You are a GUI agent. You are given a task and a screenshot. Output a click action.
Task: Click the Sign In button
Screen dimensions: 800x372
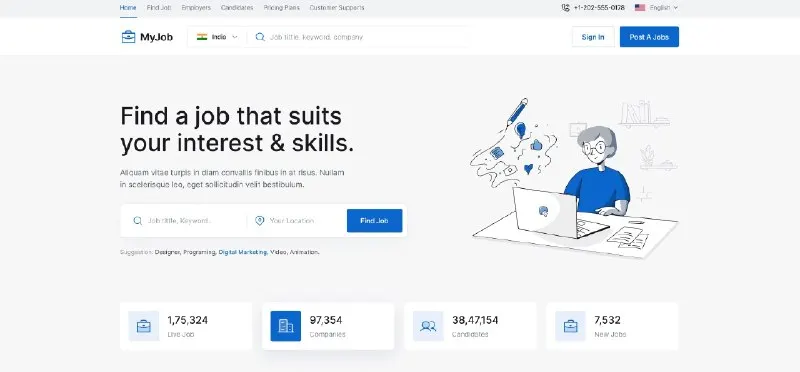(x=593, y=37)
